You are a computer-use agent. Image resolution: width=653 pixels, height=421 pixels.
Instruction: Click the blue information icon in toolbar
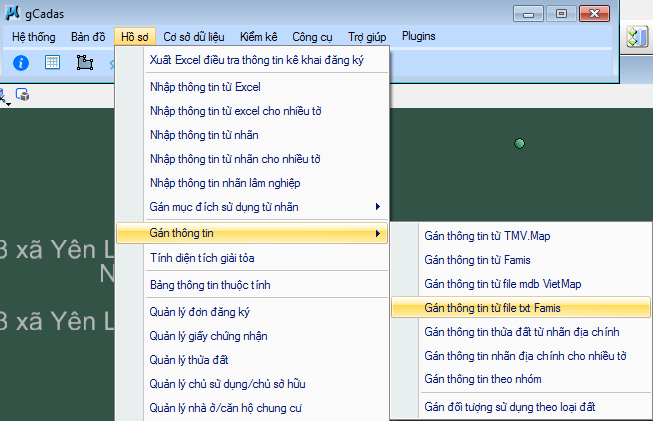click(21, 62)
